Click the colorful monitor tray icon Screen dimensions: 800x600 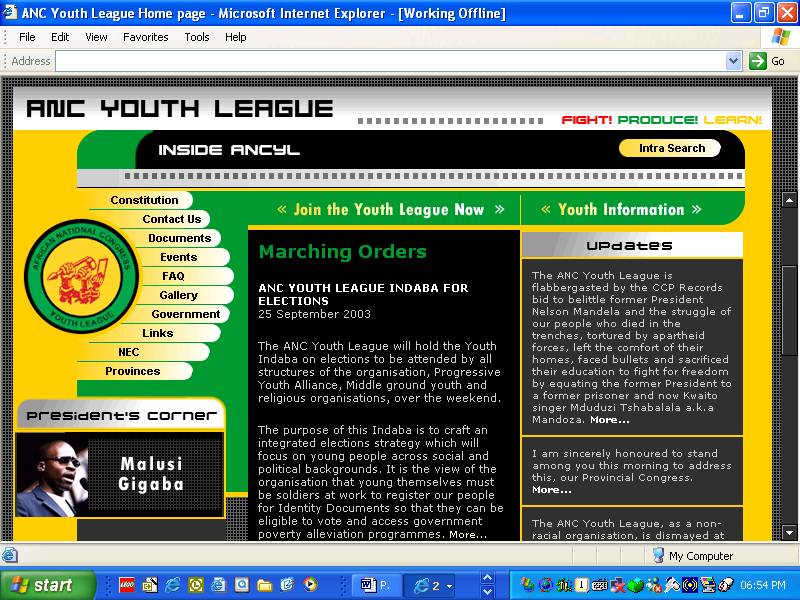708,585
